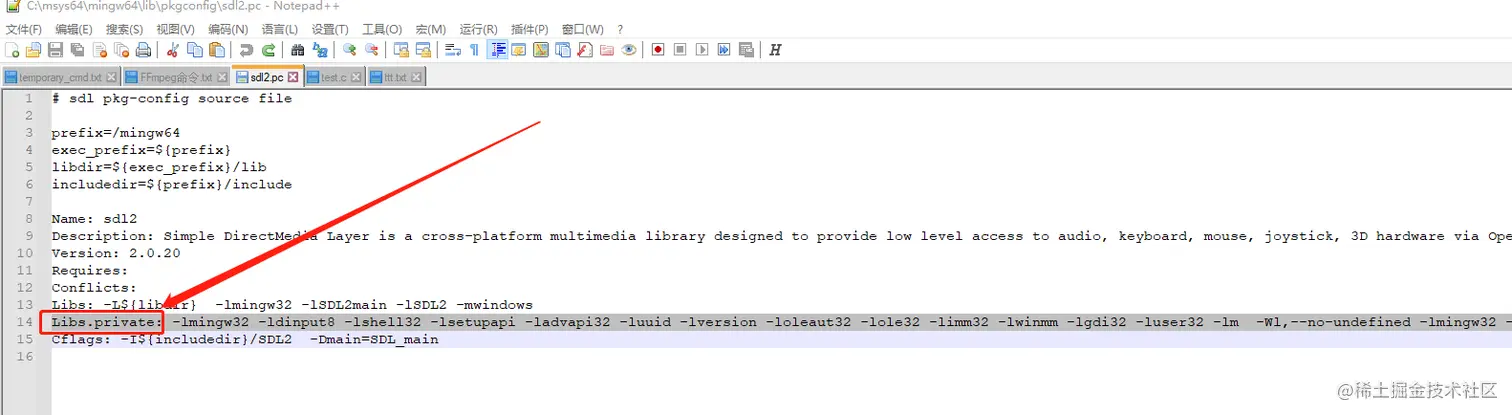1512x415 pixels.
Task: Open the 窗口(W) menu
Action: click(582, 29)
